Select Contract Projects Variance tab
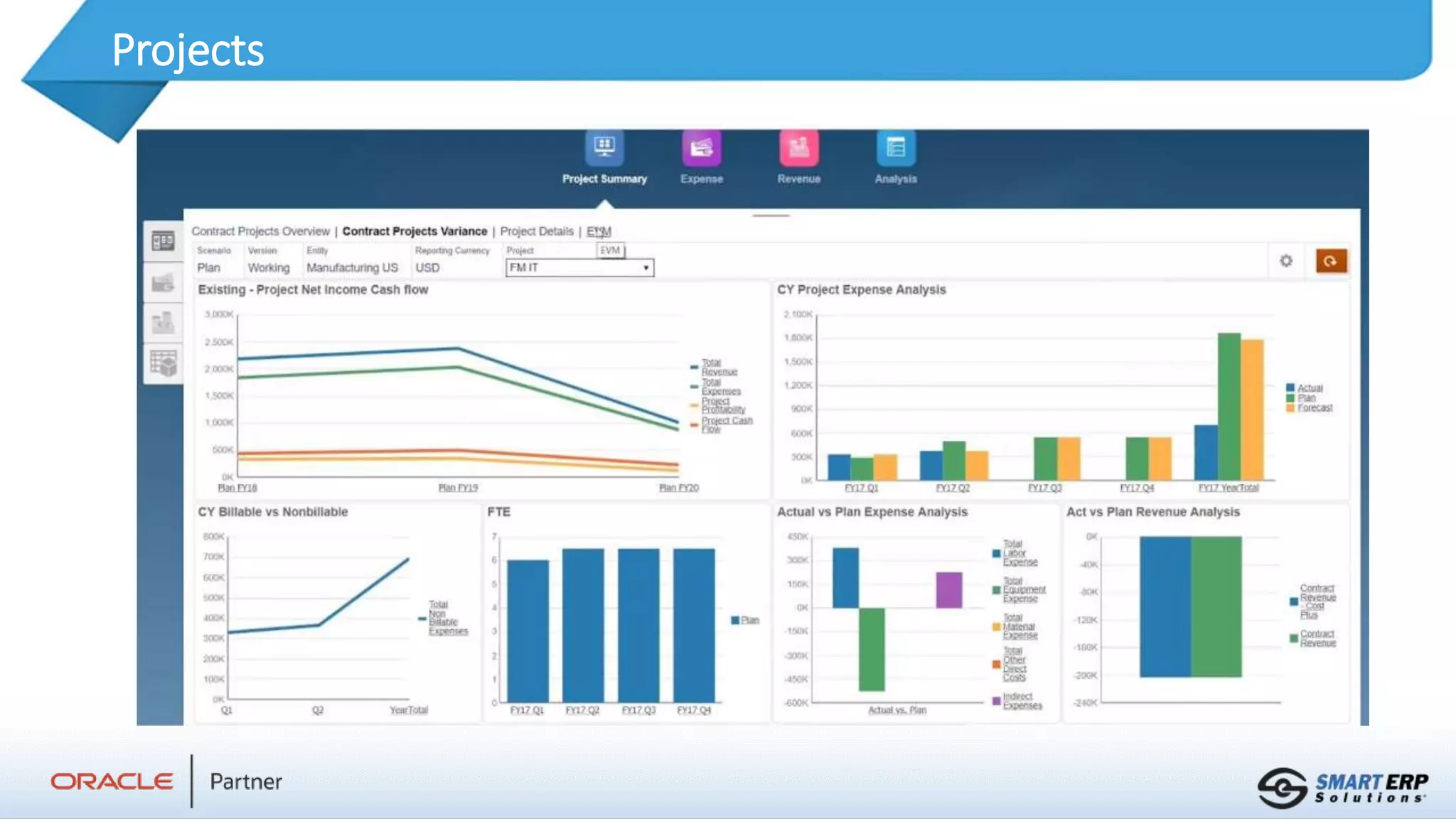 pyautogui.click(x=414, y=231)
